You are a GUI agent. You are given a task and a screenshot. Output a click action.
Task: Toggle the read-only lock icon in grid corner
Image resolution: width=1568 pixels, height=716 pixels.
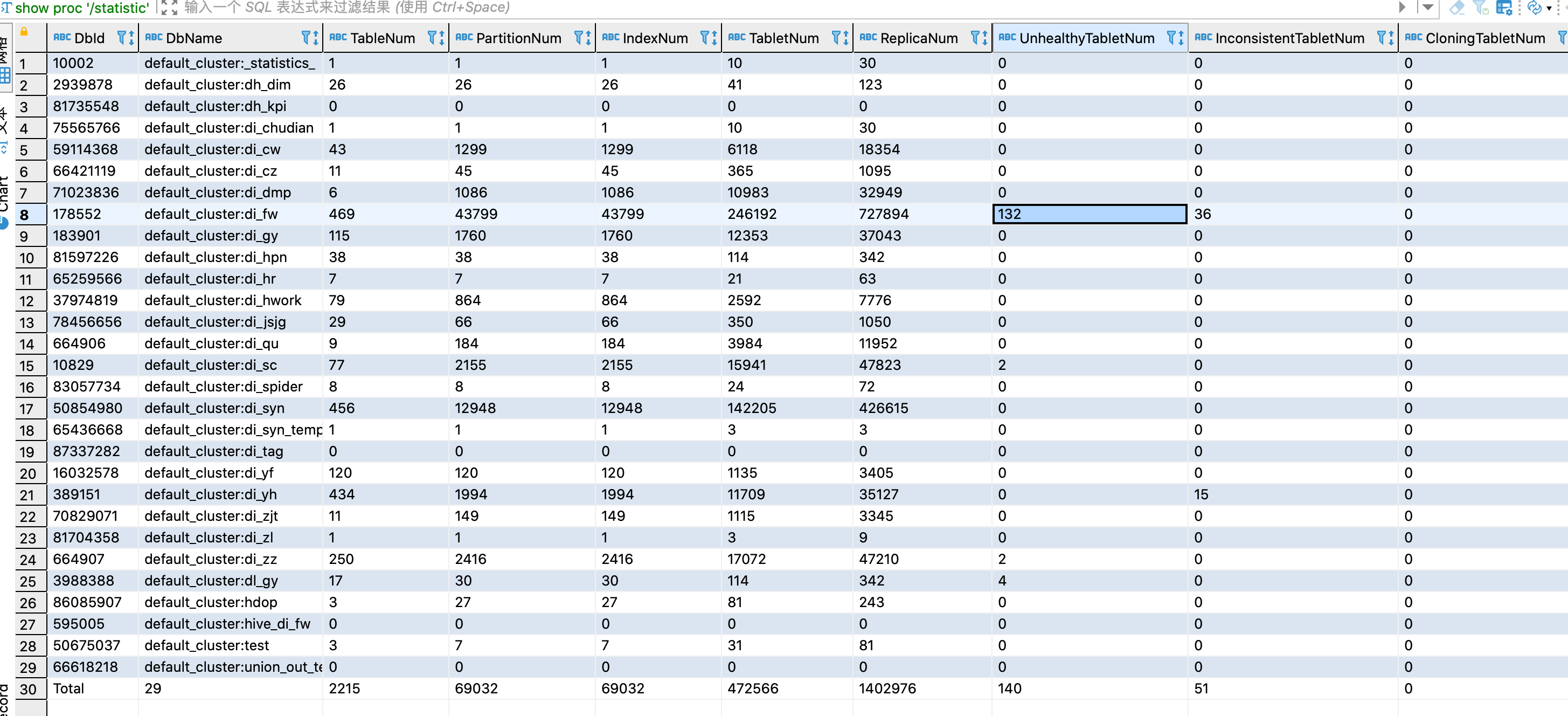point(24,32)
